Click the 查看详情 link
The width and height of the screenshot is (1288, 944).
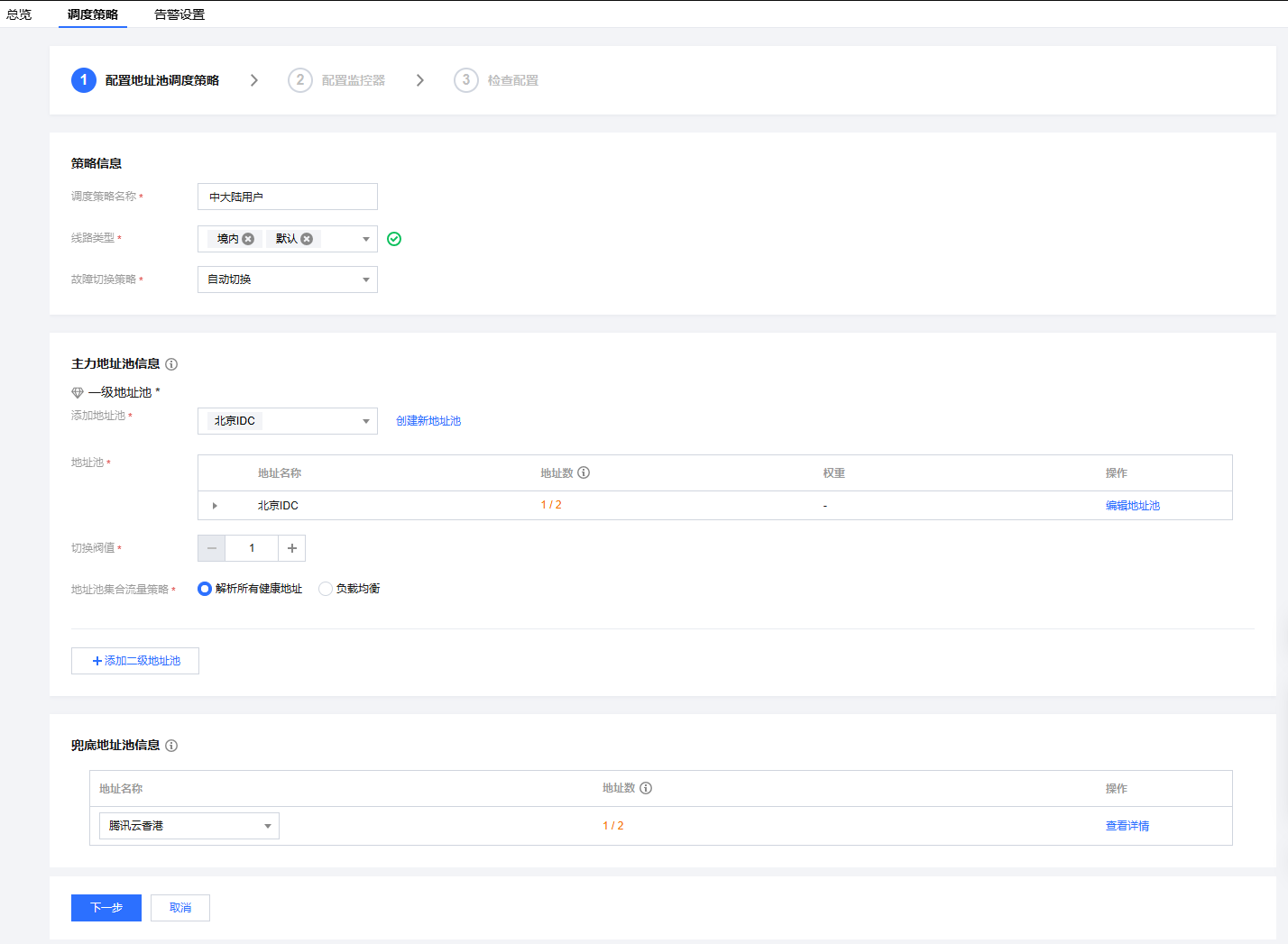click(1127, 826)
